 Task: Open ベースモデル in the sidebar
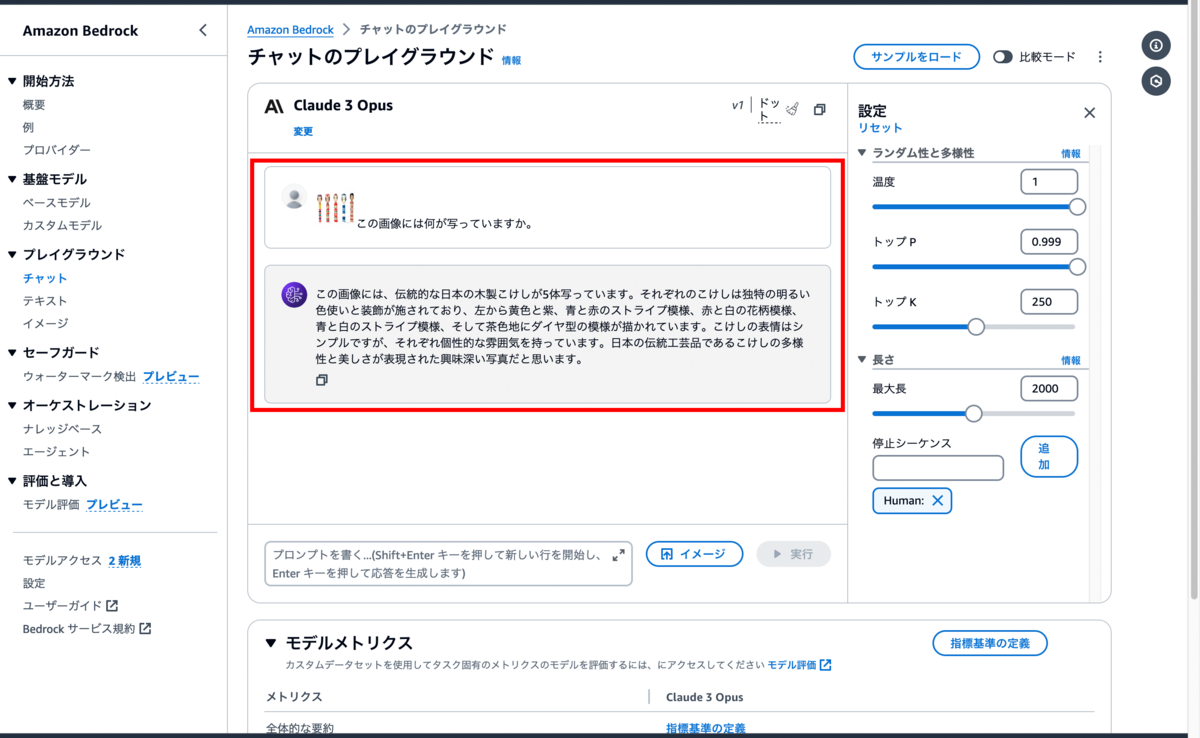pyautogui.click(x=57, y=203)
